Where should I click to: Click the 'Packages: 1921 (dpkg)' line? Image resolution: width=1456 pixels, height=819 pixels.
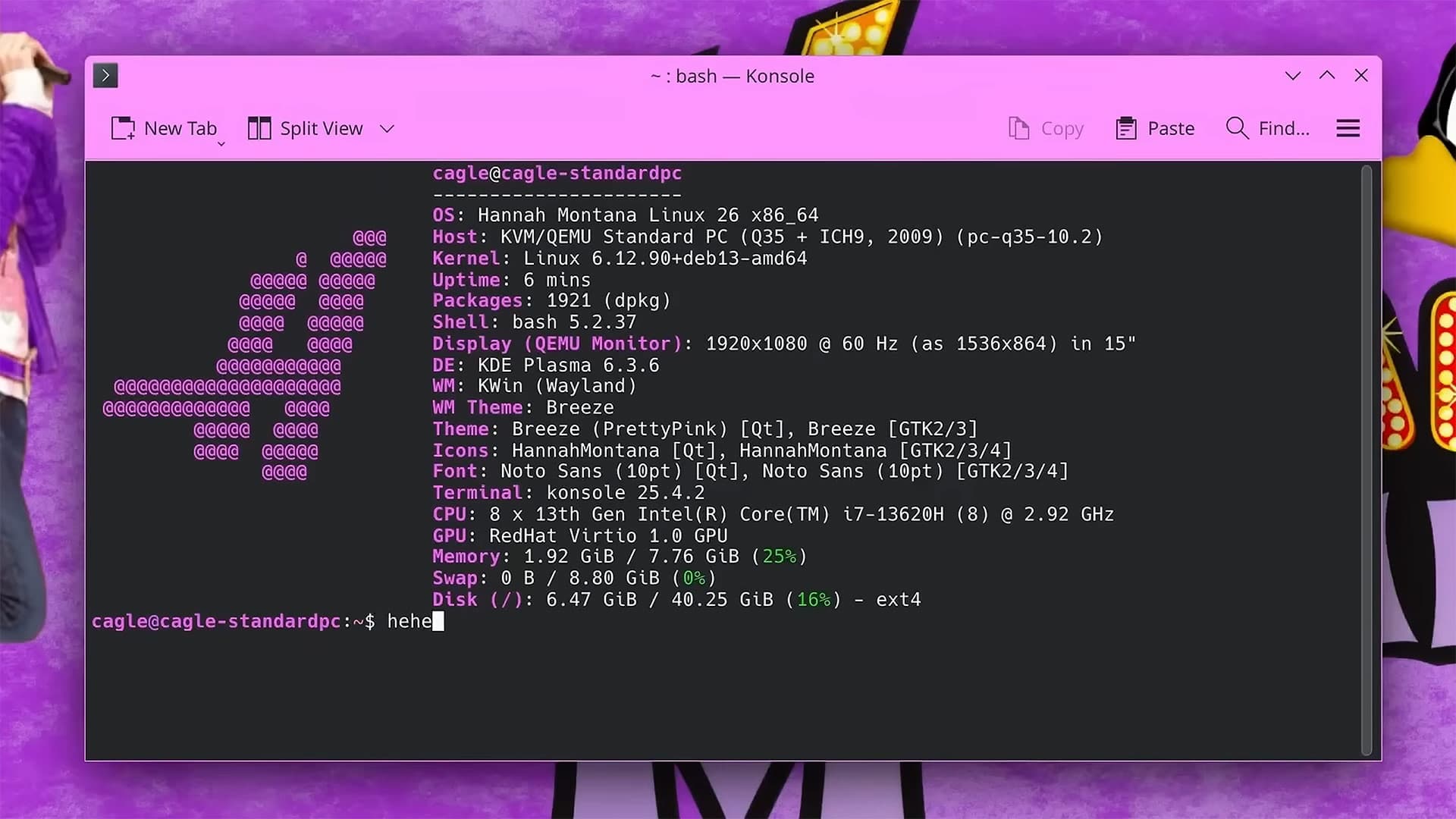pos(551,301)
